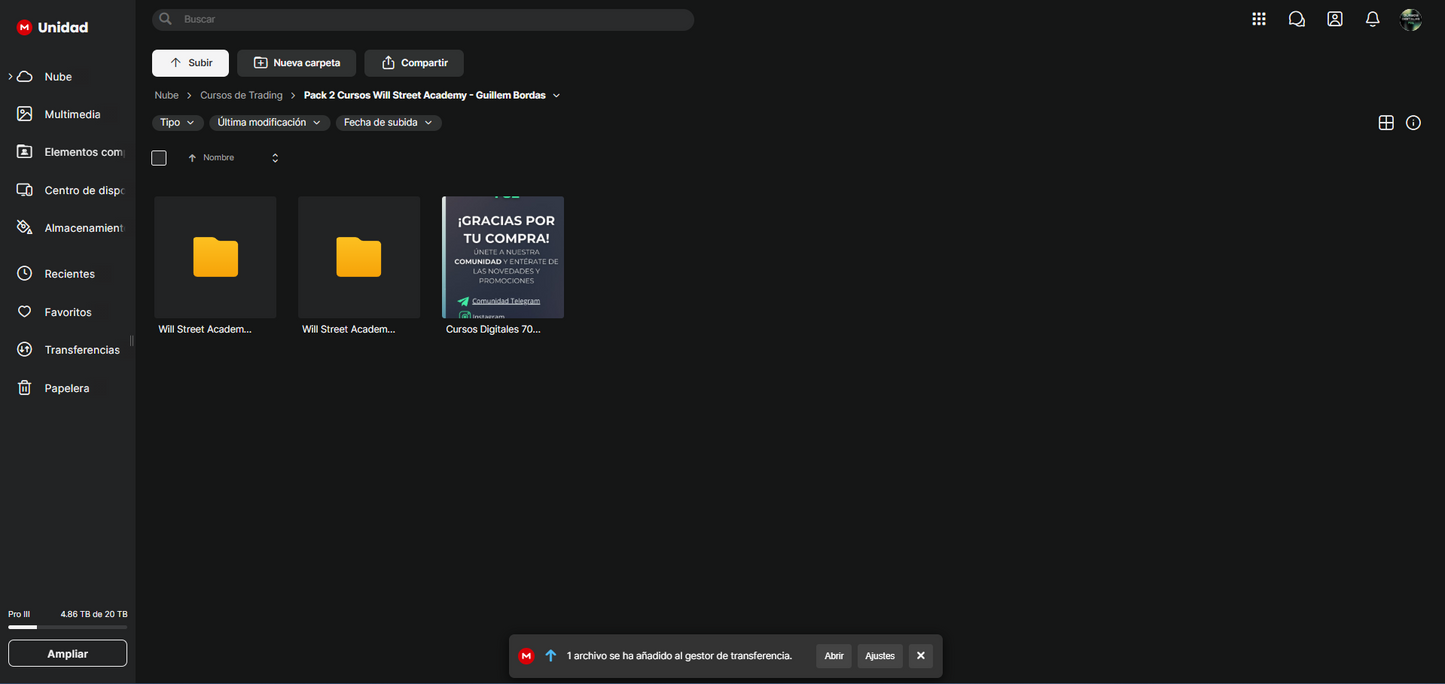Open the Última modificación filter dropdown
The height and width of the screenshot is (684, 1445).
[x=269, y=123]
